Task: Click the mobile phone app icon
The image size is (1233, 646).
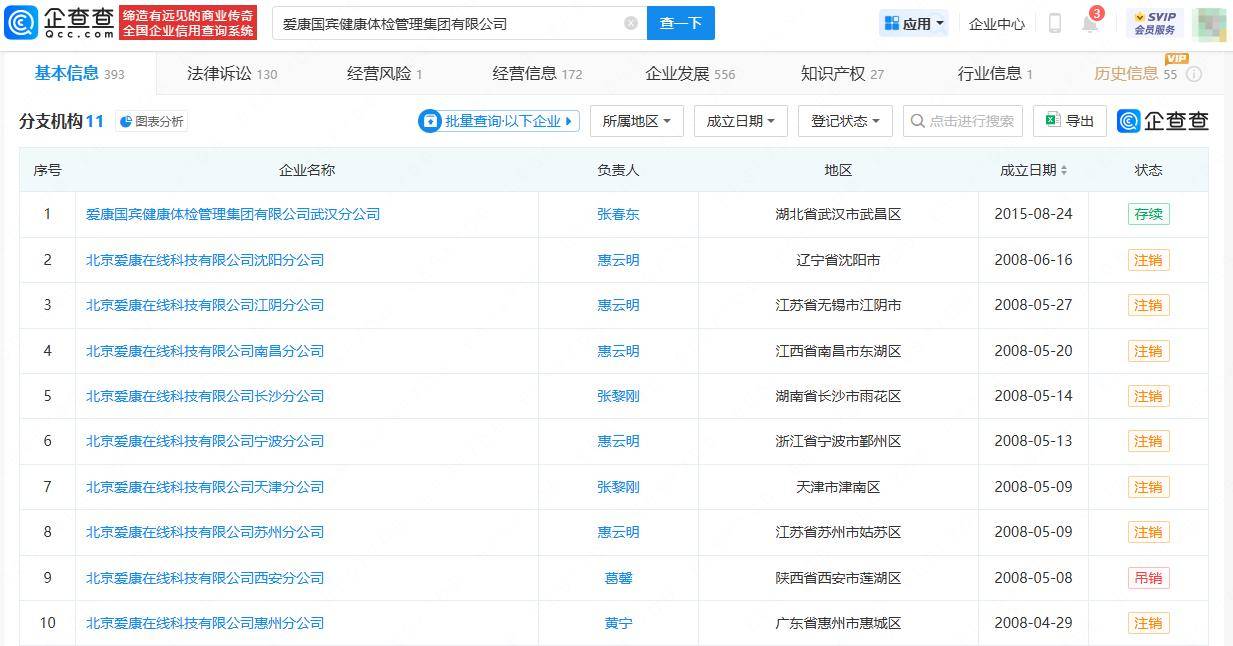Action: [1054, 22]
